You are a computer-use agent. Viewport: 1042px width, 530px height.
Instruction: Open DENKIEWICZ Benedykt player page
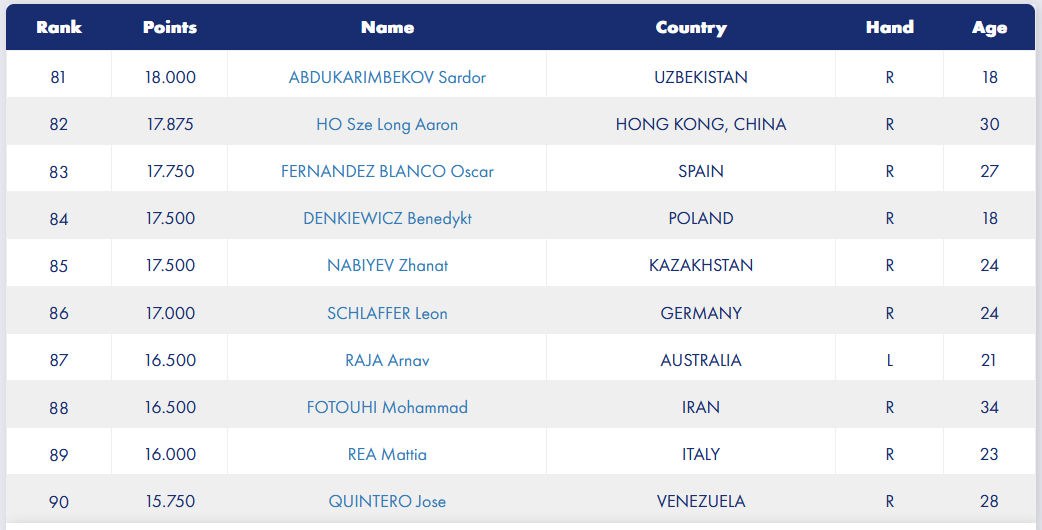tap(387, 218)
